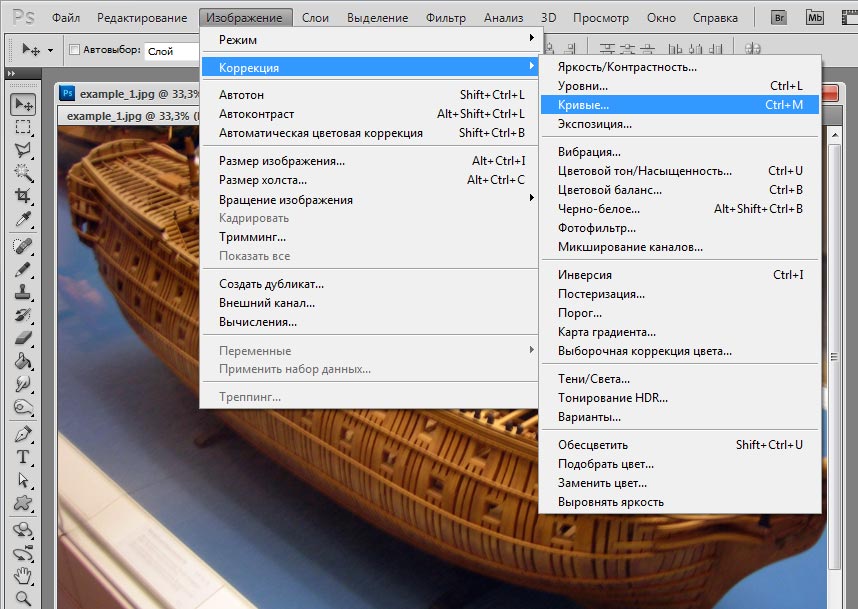Select the Crop tool
The width and height of the screenshot is (858, 609).
23,196
